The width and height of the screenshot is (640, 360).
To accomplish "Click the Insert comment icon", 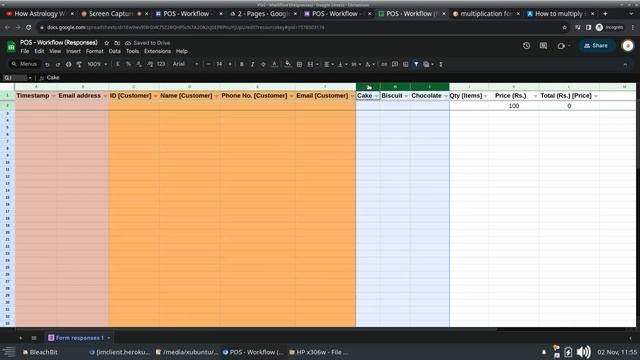I will click(x=395, y=64).
